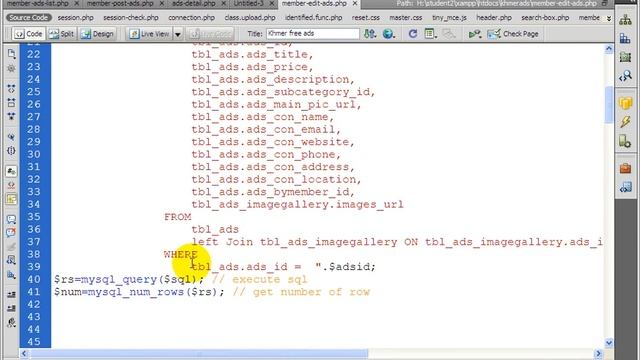Image resolution: width=640 pixels, height=360 pixels.
Task: Switch to Untitled-3 tab
Action: click(249, 3)
